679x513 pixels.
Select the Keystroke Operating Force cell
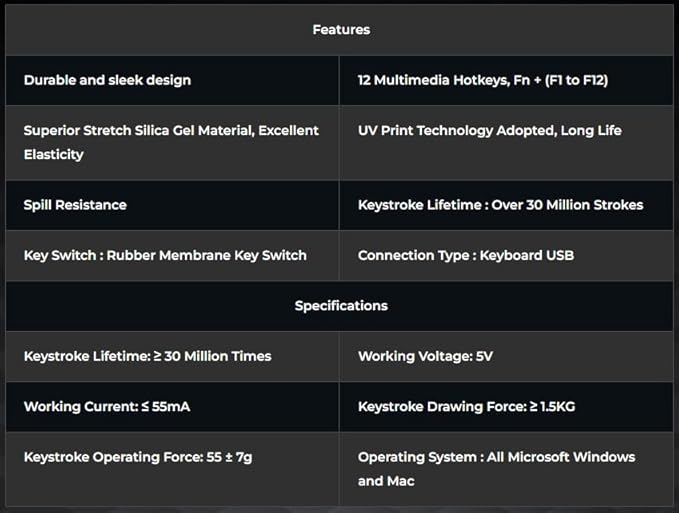tap(136, 457)
